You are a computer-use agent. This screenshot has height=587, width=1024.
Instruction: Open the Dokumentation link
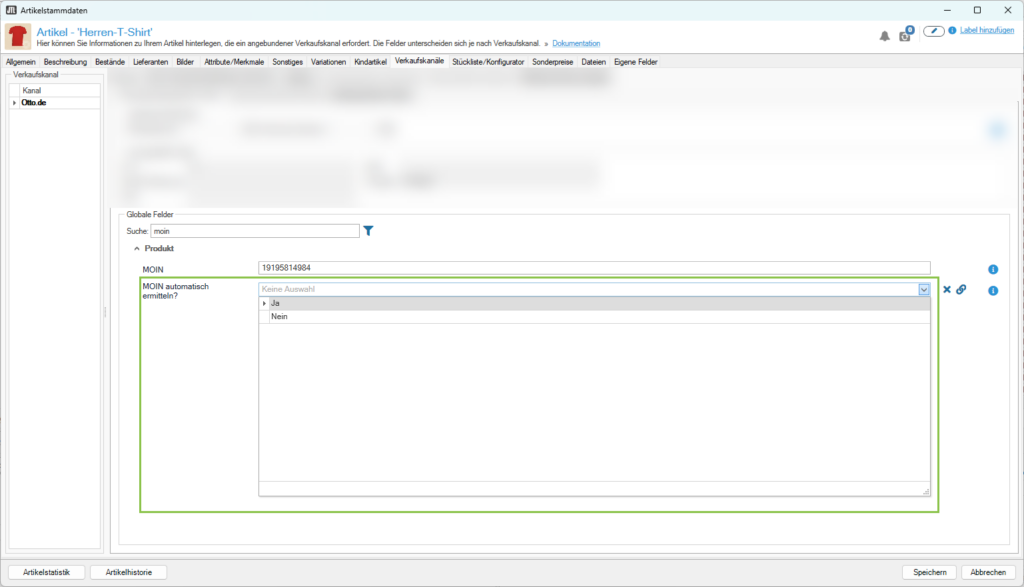576,44
